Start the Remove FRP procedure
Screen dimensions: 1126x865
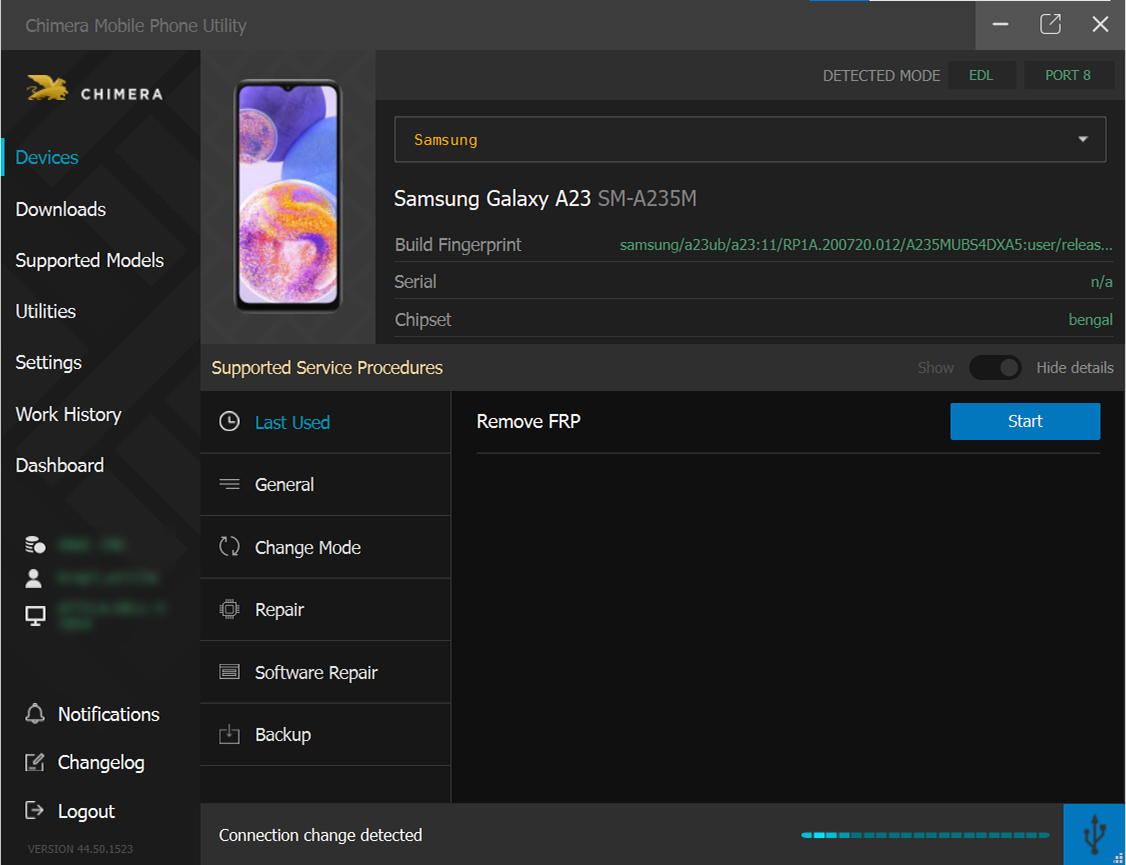[1024, 422]
